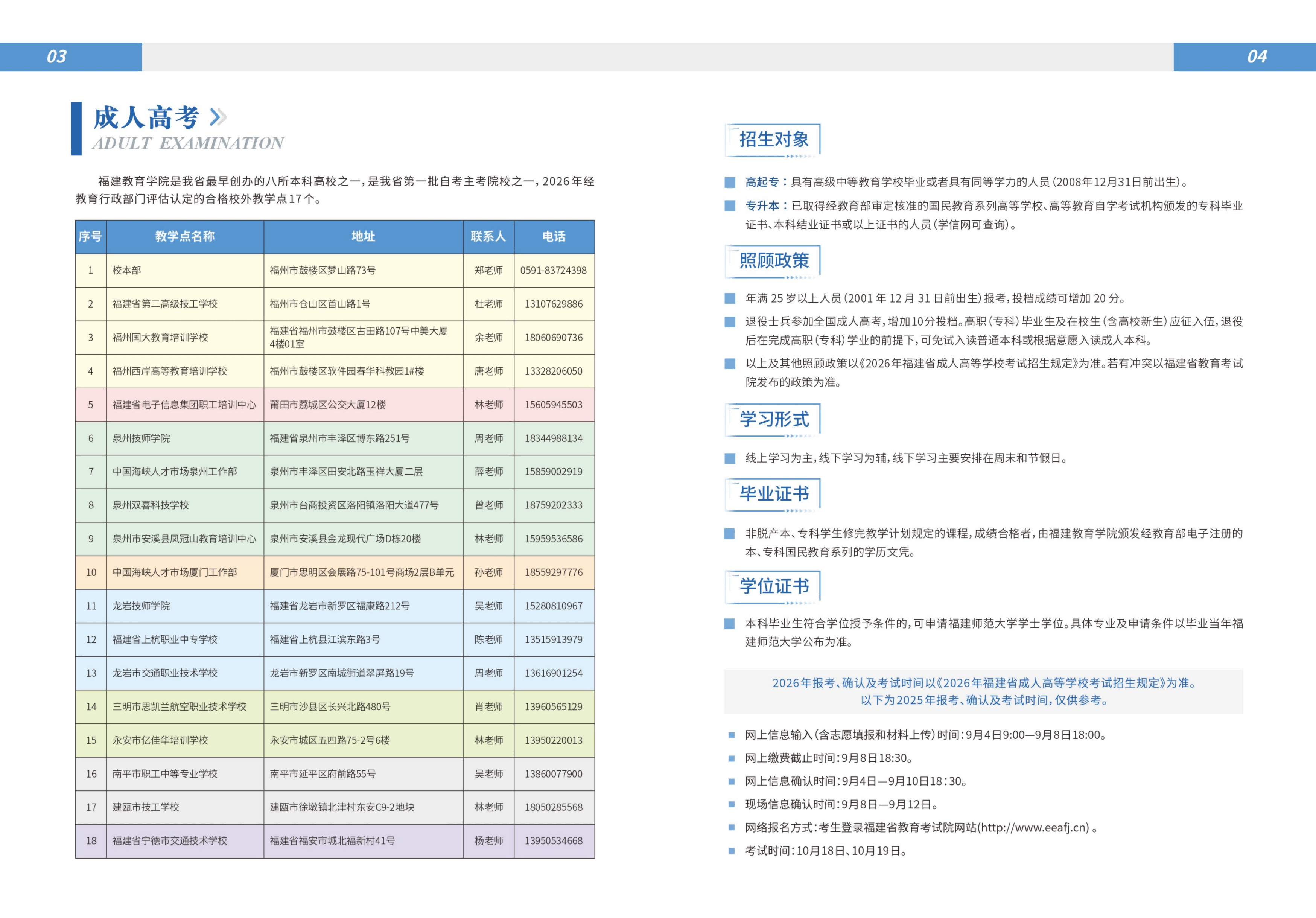Click the 电话 column header
1316x918 pixels.
pos(554,236)
